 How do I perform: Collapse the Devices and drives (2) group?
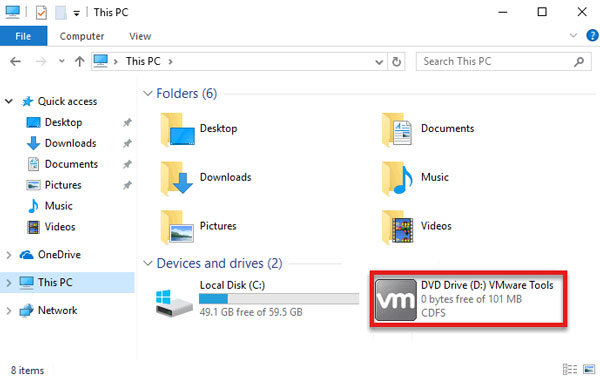(148, 263)
